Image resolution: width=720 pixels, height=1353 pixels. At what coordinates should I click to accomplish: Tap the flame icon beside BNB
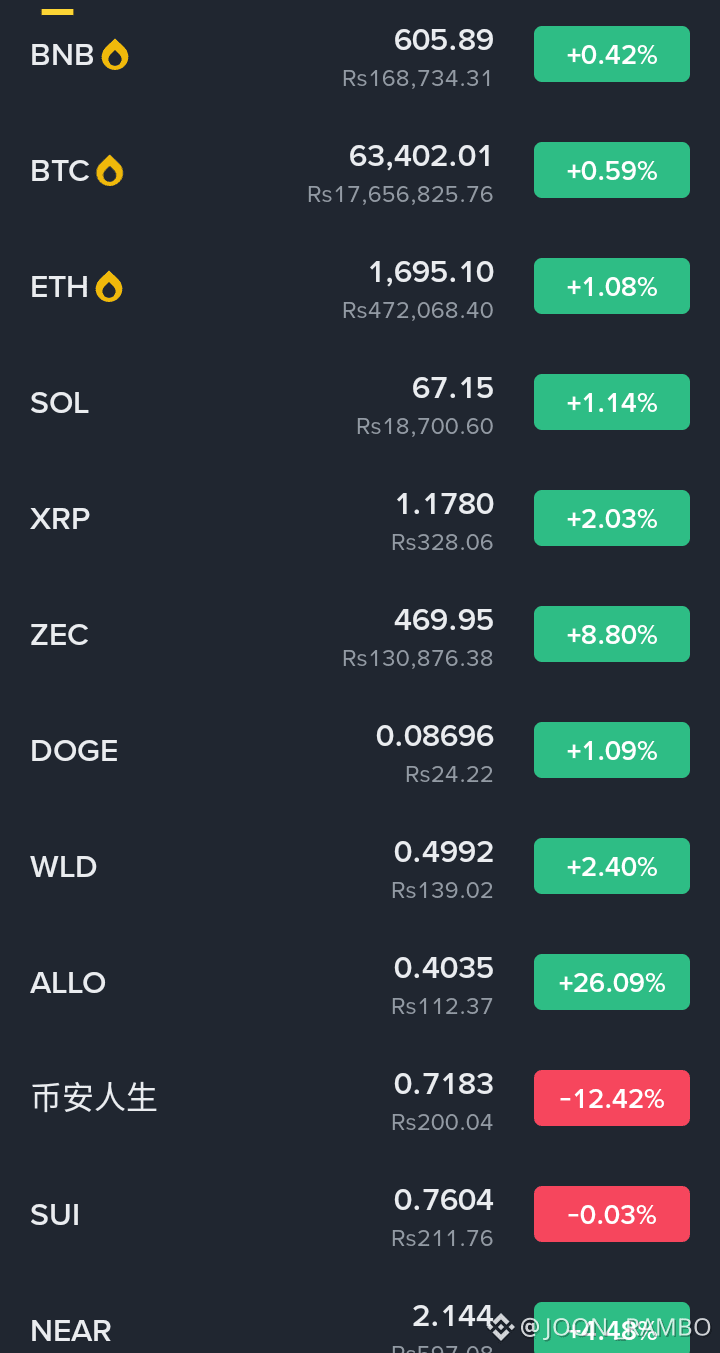pos(115,55)
